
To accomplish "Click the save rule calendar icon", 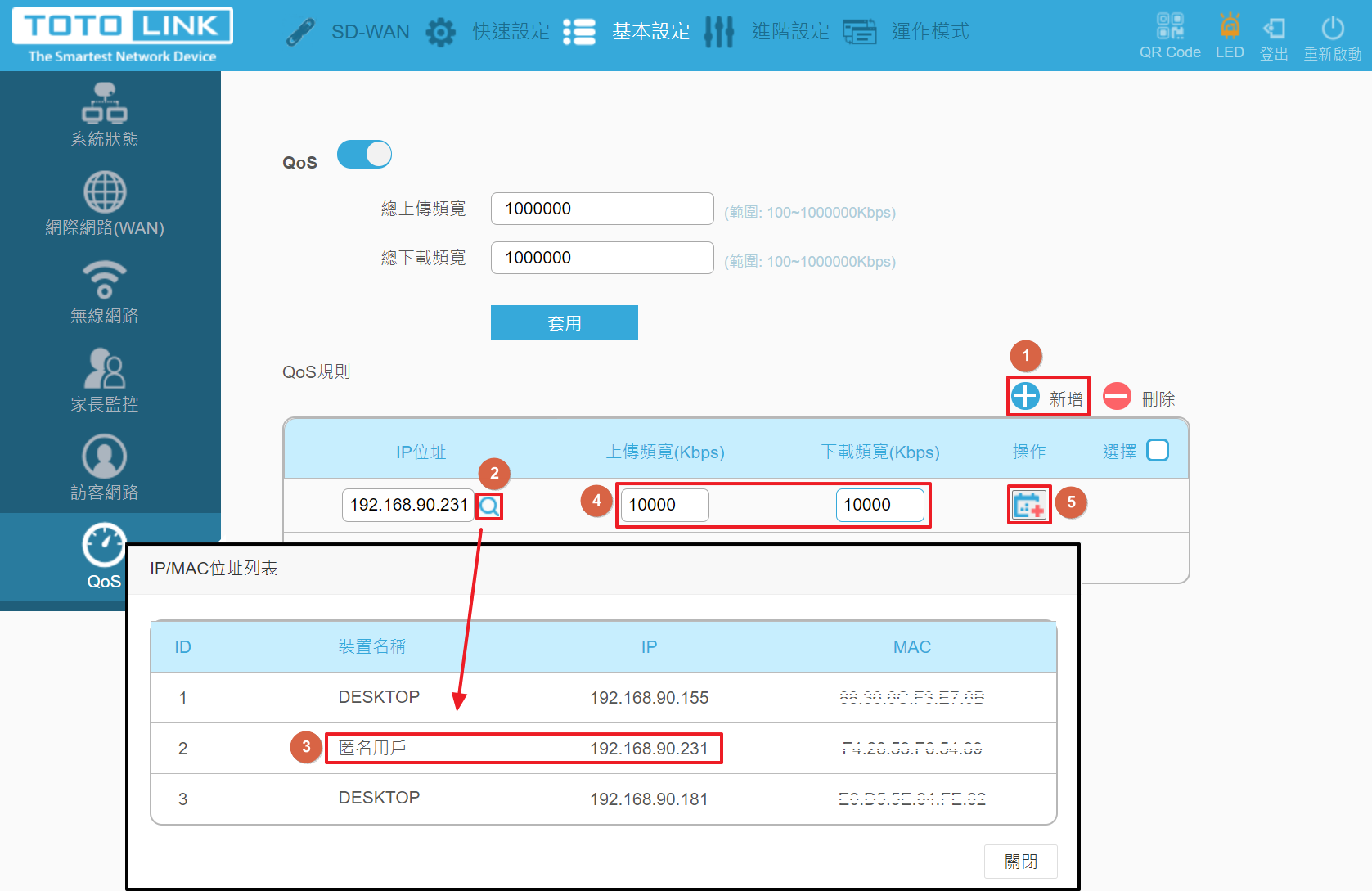I will click(x=1028, y=505).
